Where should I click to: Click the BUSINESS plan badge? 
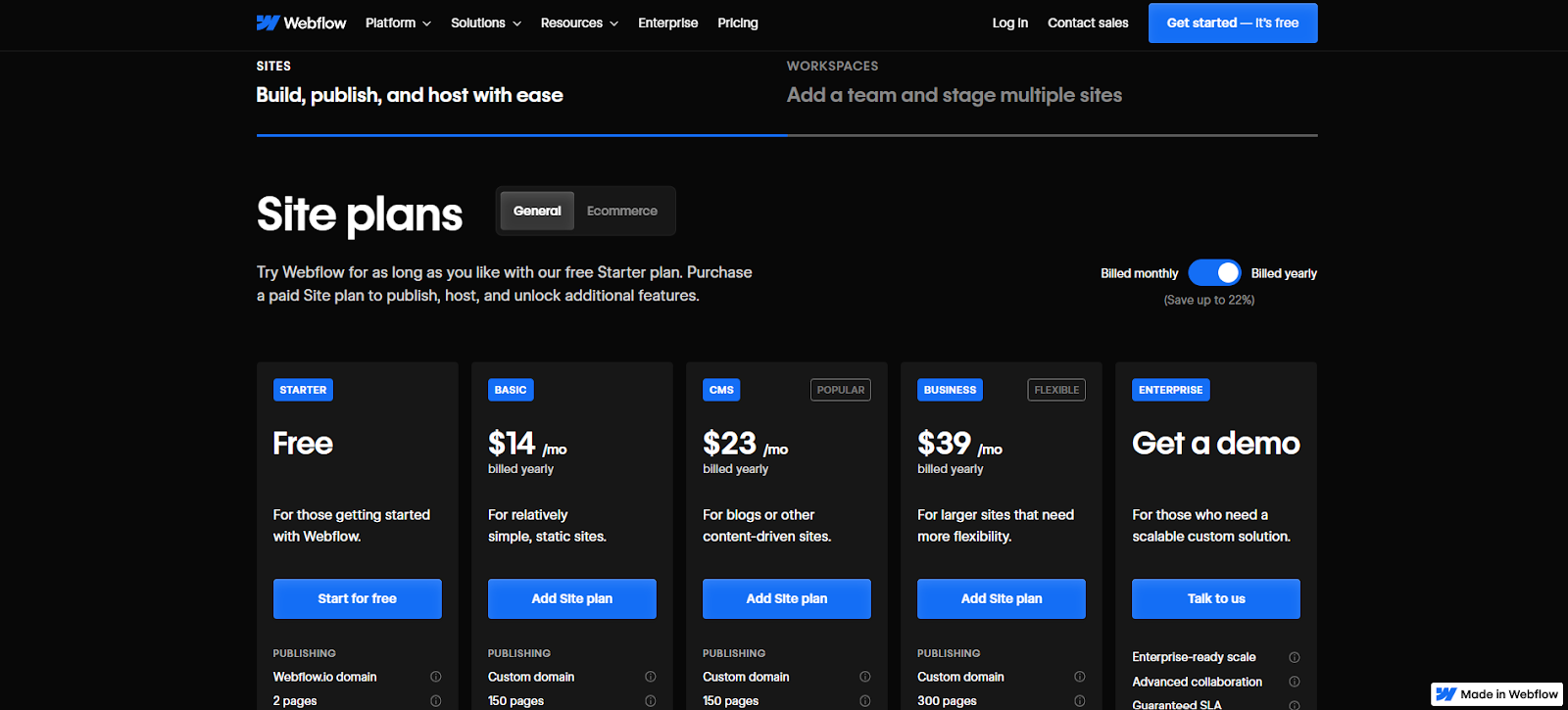pos(950,390)
